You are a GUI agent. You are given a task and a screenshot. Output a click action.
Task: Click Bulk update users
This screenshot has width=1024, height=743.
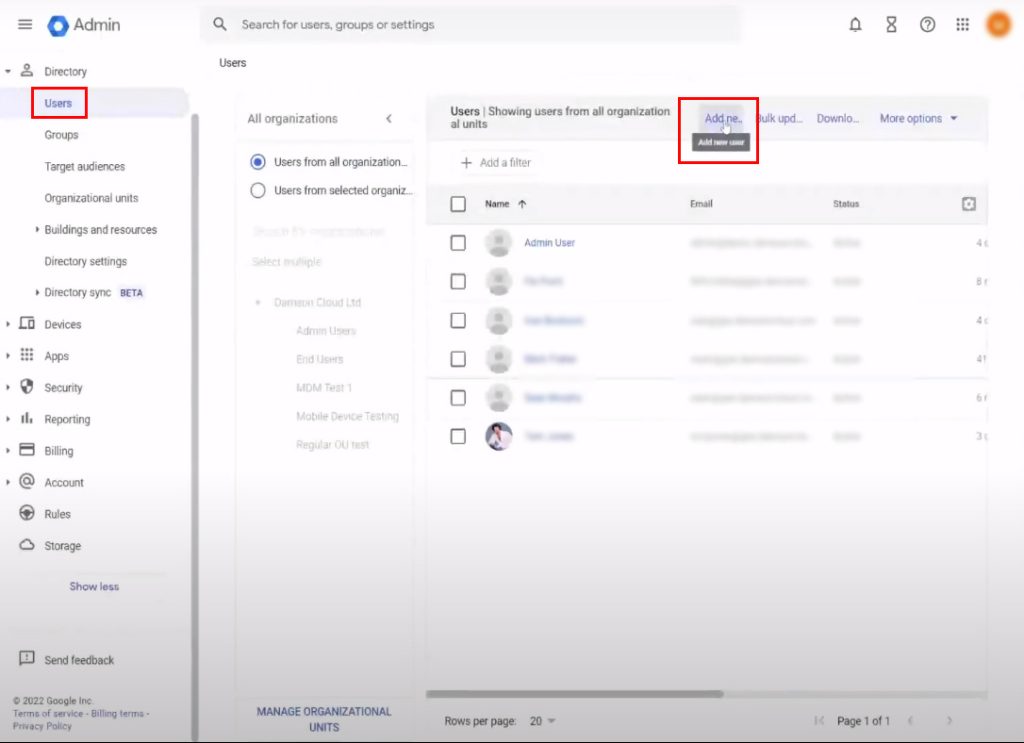pyautogui.click(x=779, y=118)
